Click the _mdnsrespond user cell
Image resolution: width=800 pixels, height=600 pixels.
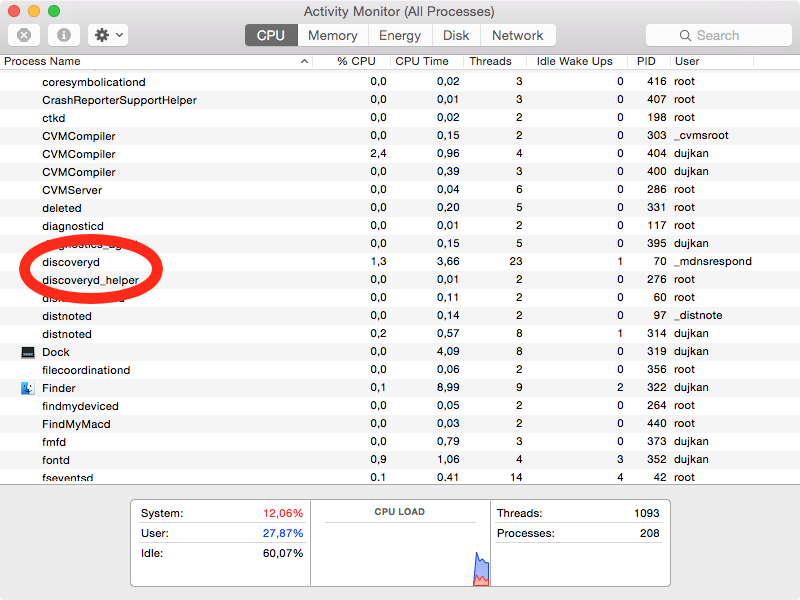(x=713, y=261)
